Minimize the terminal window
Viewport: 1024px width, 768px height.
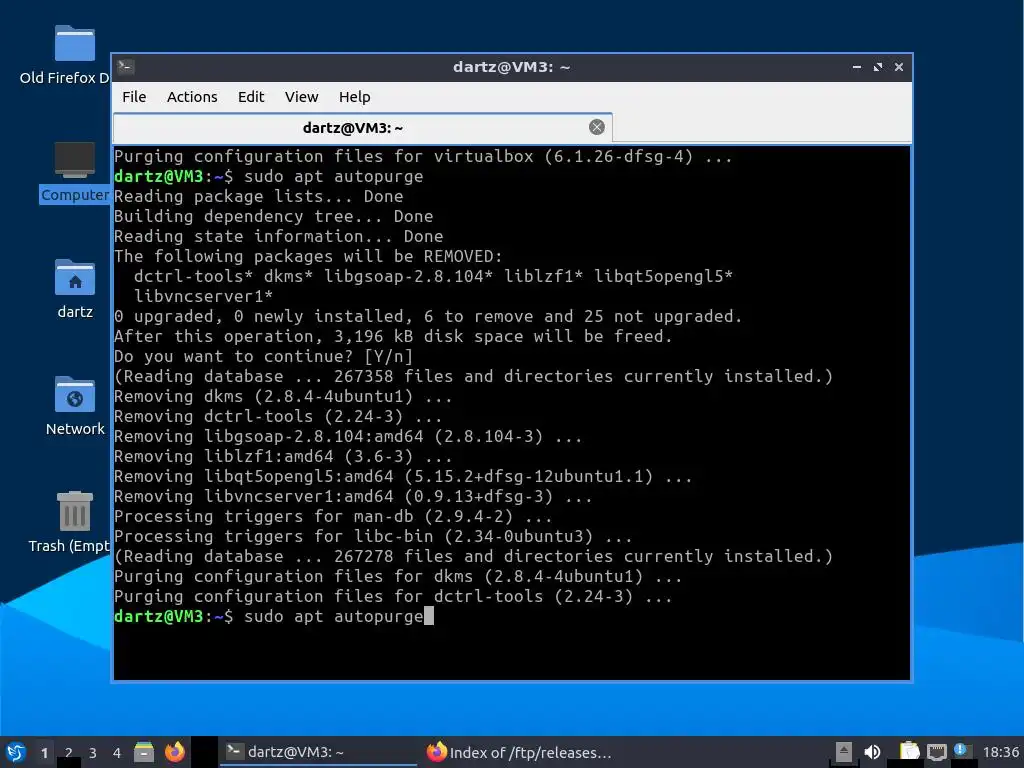[857, 67]
